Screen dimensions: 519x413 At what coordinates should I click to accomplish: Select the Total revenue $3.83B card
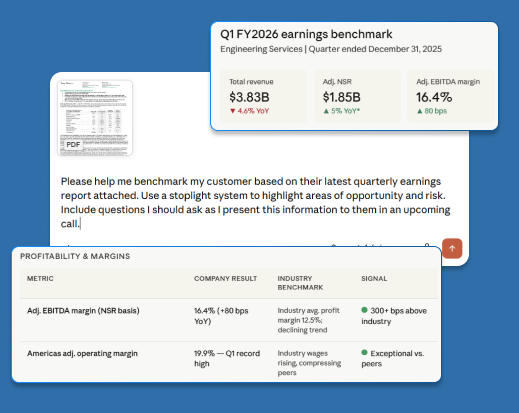[x=264, y=96]
